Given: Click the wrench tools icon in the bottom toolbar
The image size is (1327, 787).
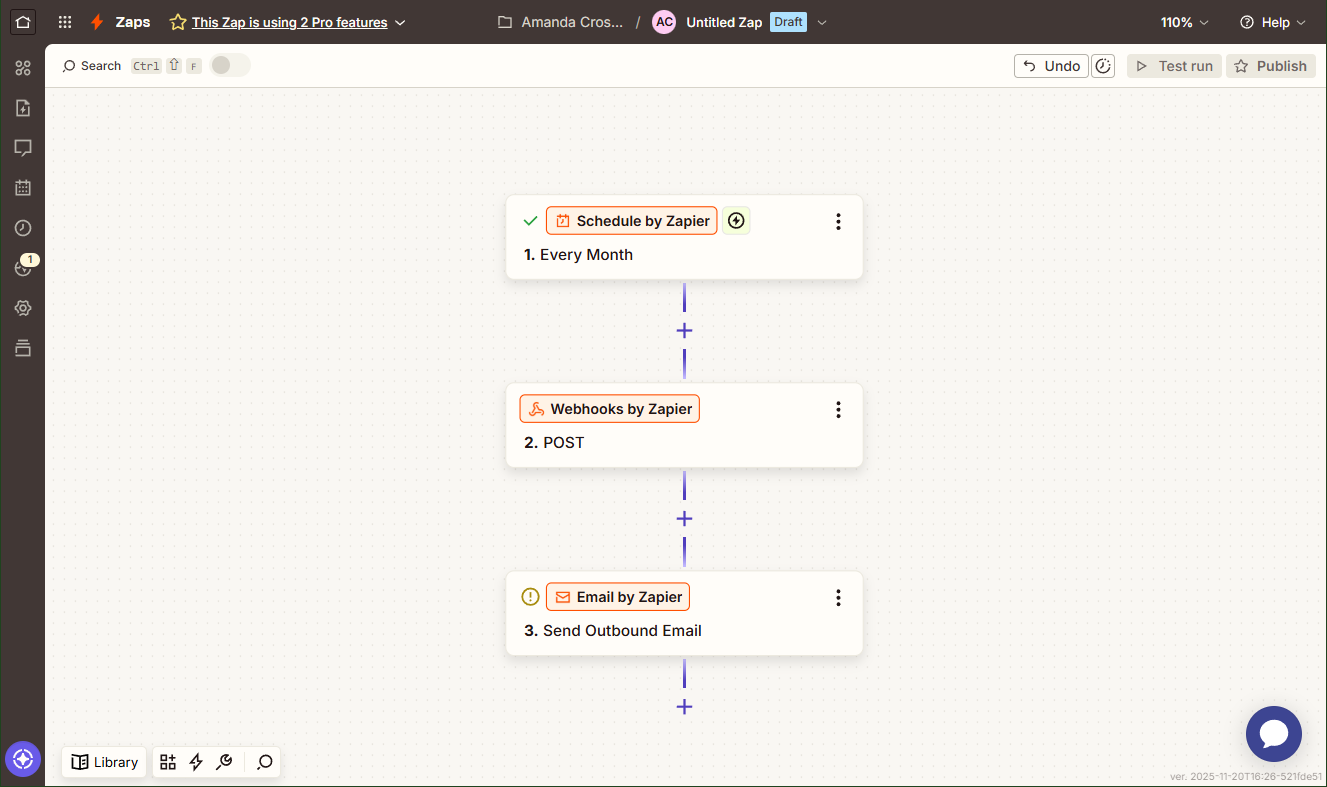Looking at the screenshot, I should click(x=224, y=762).
